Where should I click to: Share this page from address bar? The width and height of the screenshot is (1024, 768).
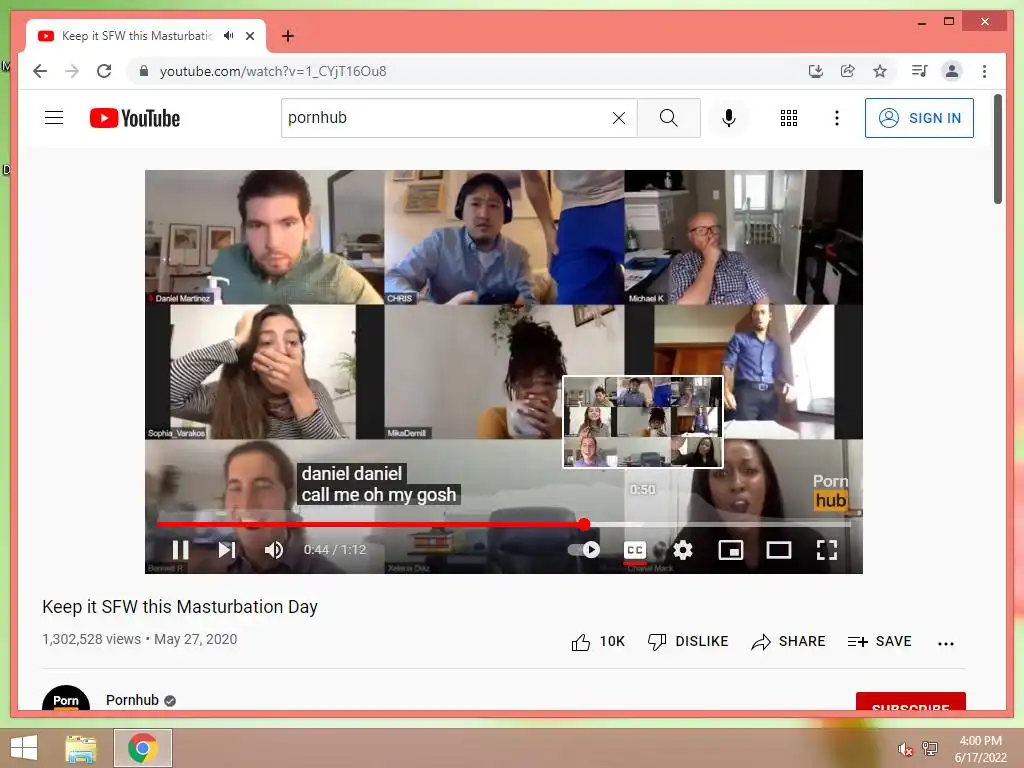pyautogui.click(x=848, y=71)
